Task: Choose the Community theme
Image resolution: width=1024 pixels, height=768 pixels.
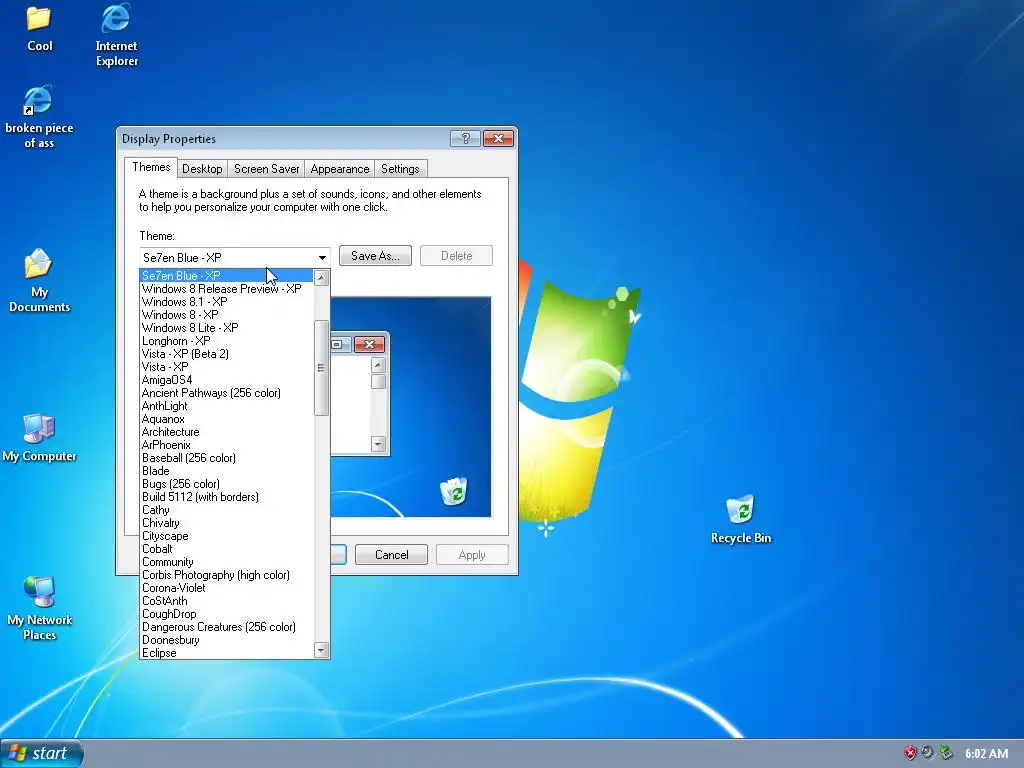Action: [227, 562]
